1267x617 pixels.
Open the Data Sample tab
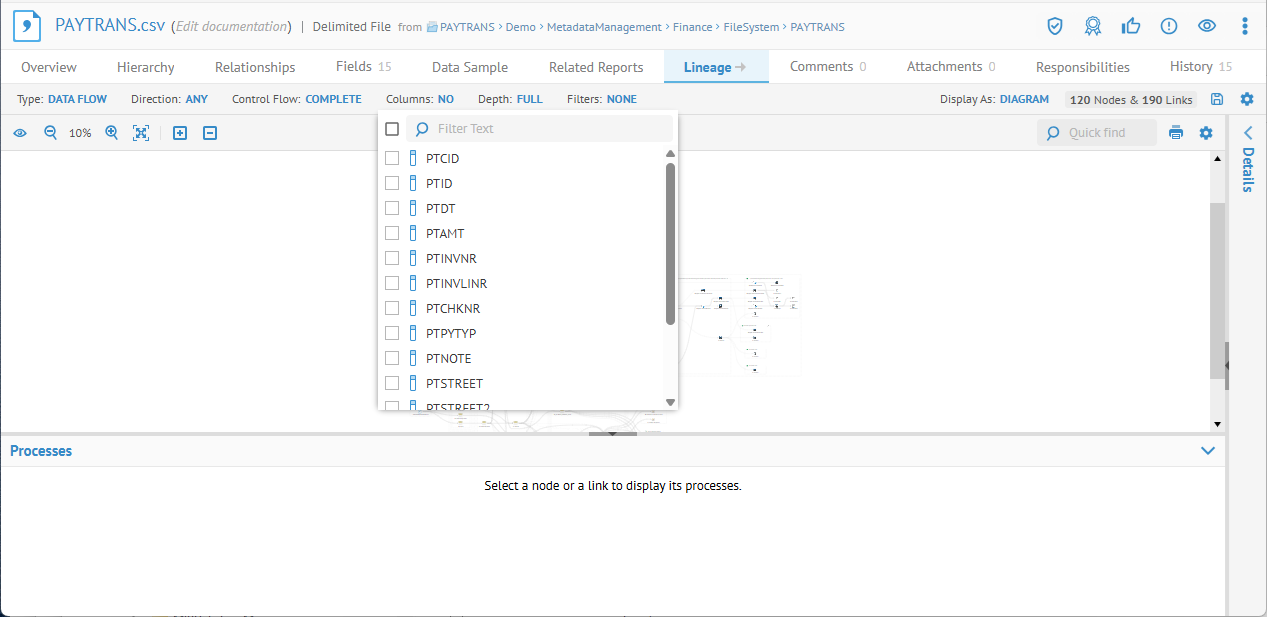469,67
